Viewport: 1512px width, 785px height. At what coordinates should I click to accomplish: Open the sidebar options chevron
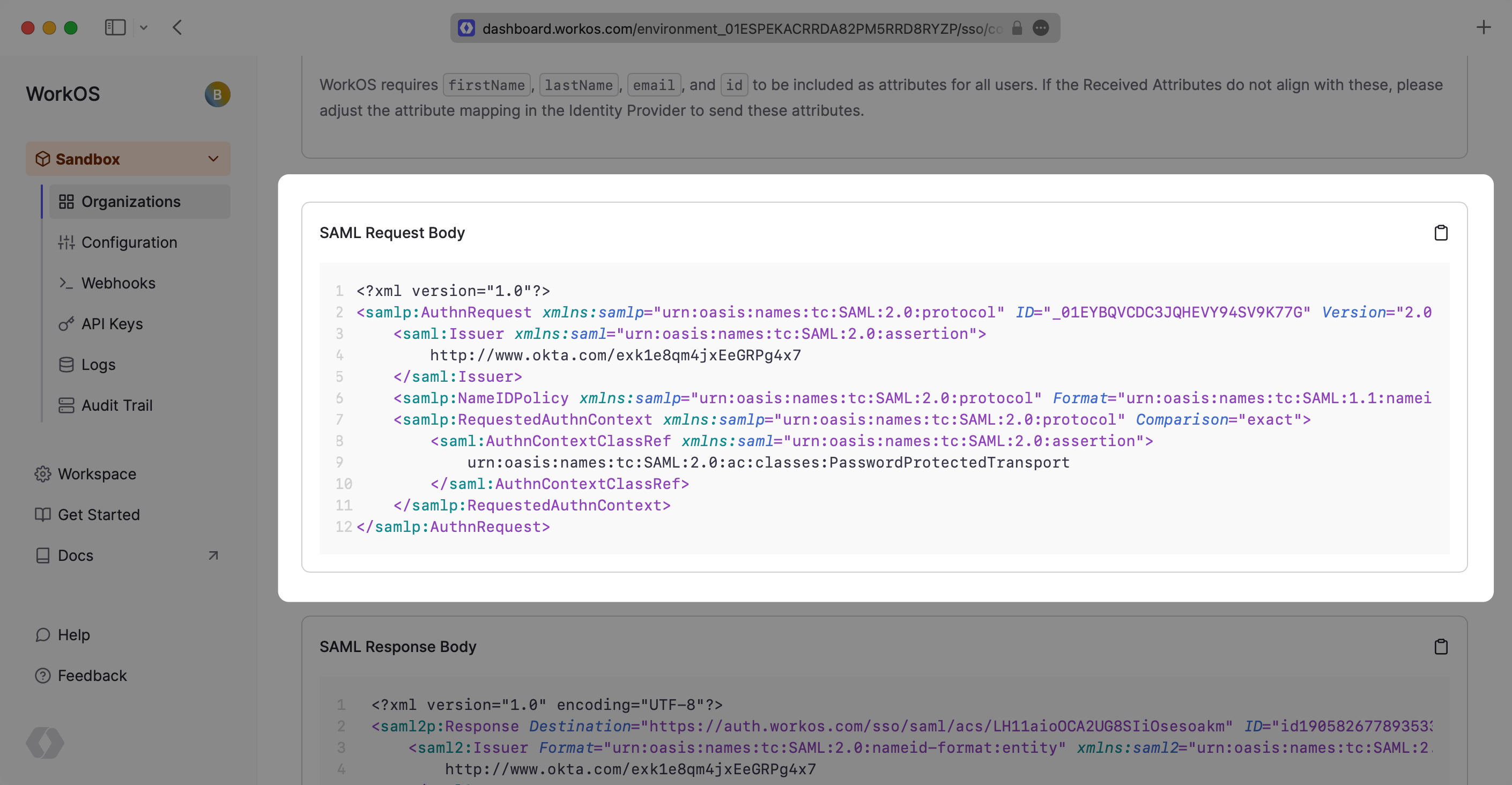point(144,27)
